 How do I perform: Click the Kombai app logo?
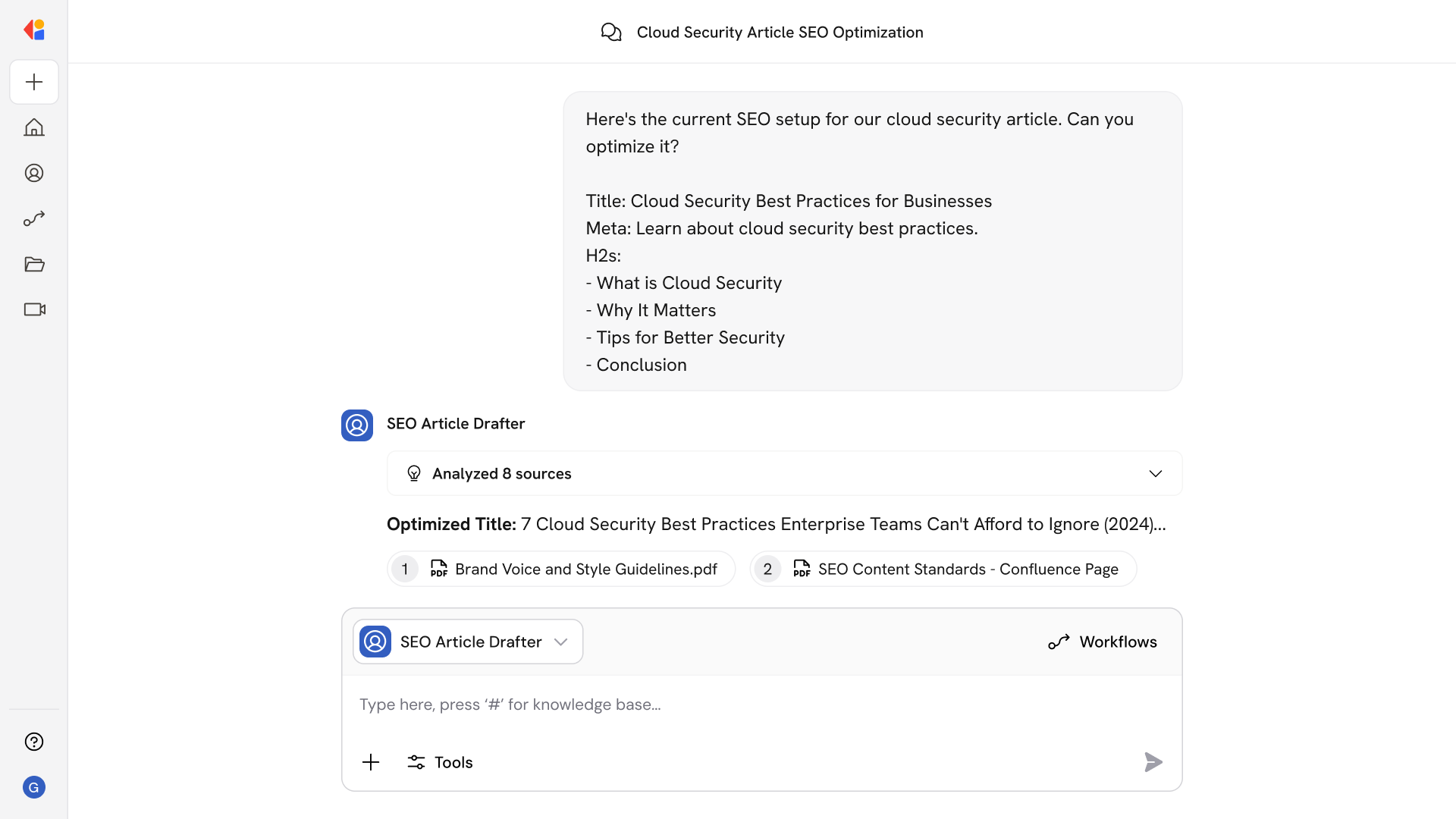(x=34, y=30)
